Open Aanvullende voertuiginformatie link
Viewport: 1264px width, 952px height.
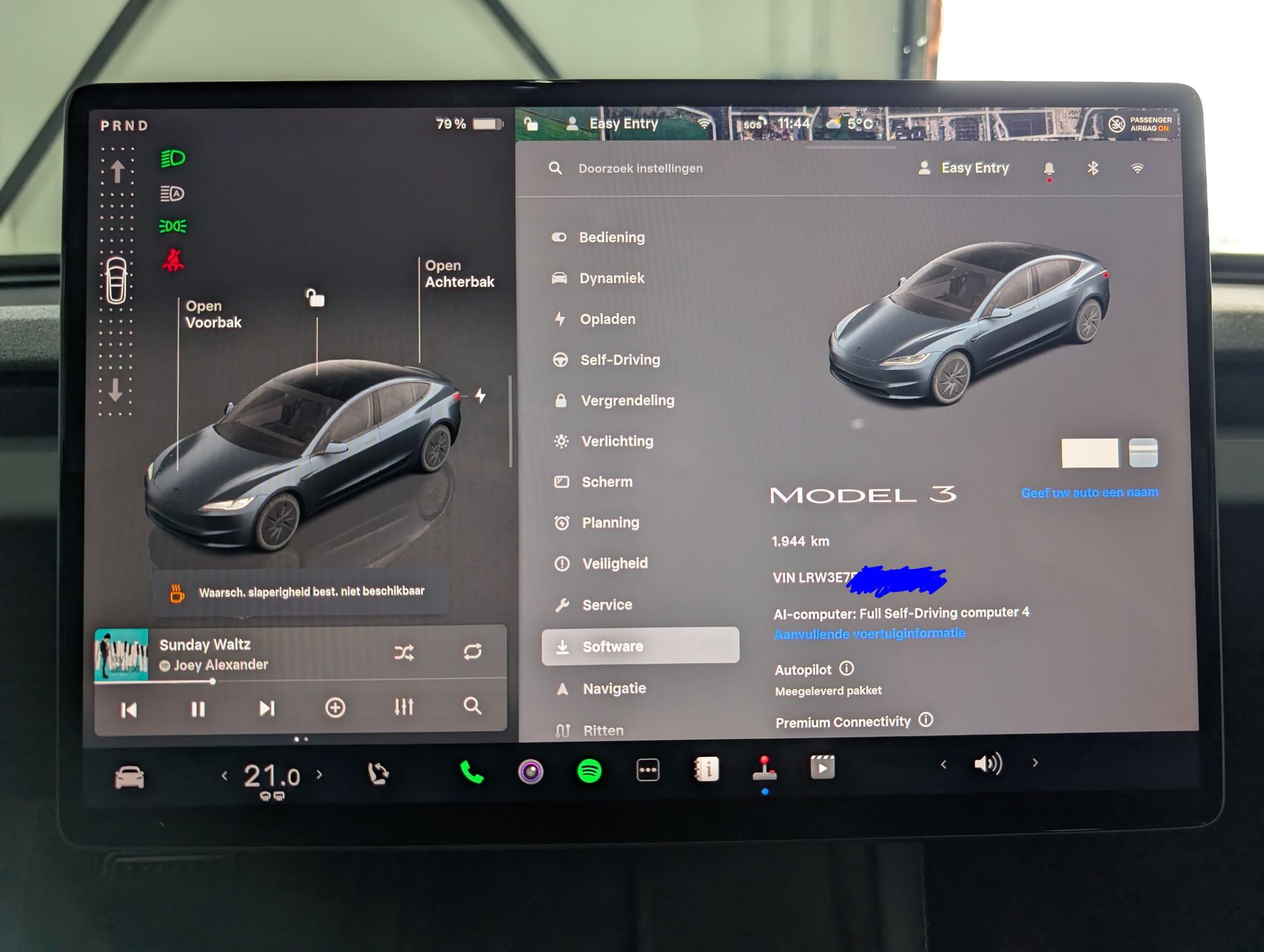tap(869, 633)
